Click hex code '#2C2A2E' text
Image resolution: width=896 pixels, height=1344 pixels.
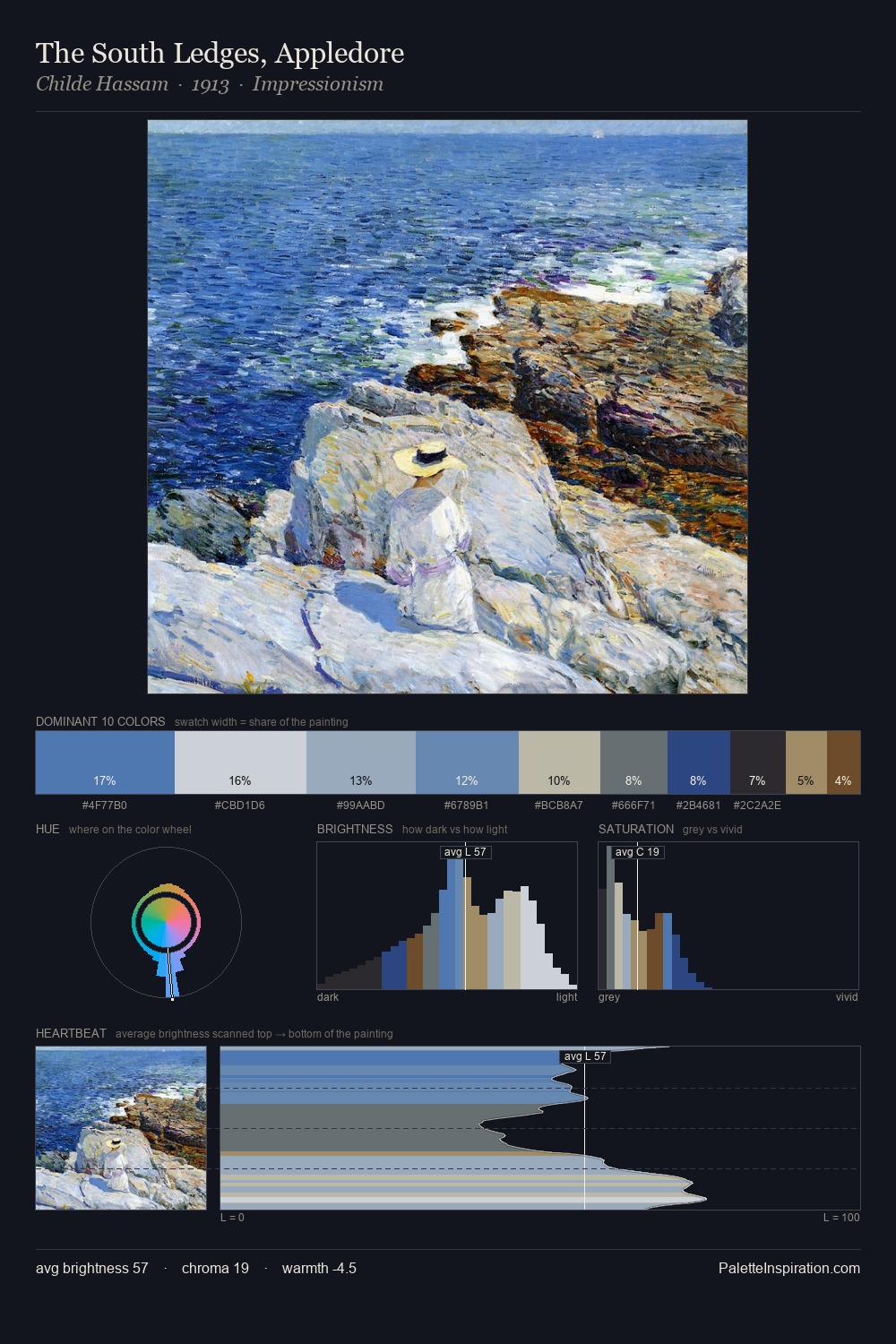(x=757, y=806)
